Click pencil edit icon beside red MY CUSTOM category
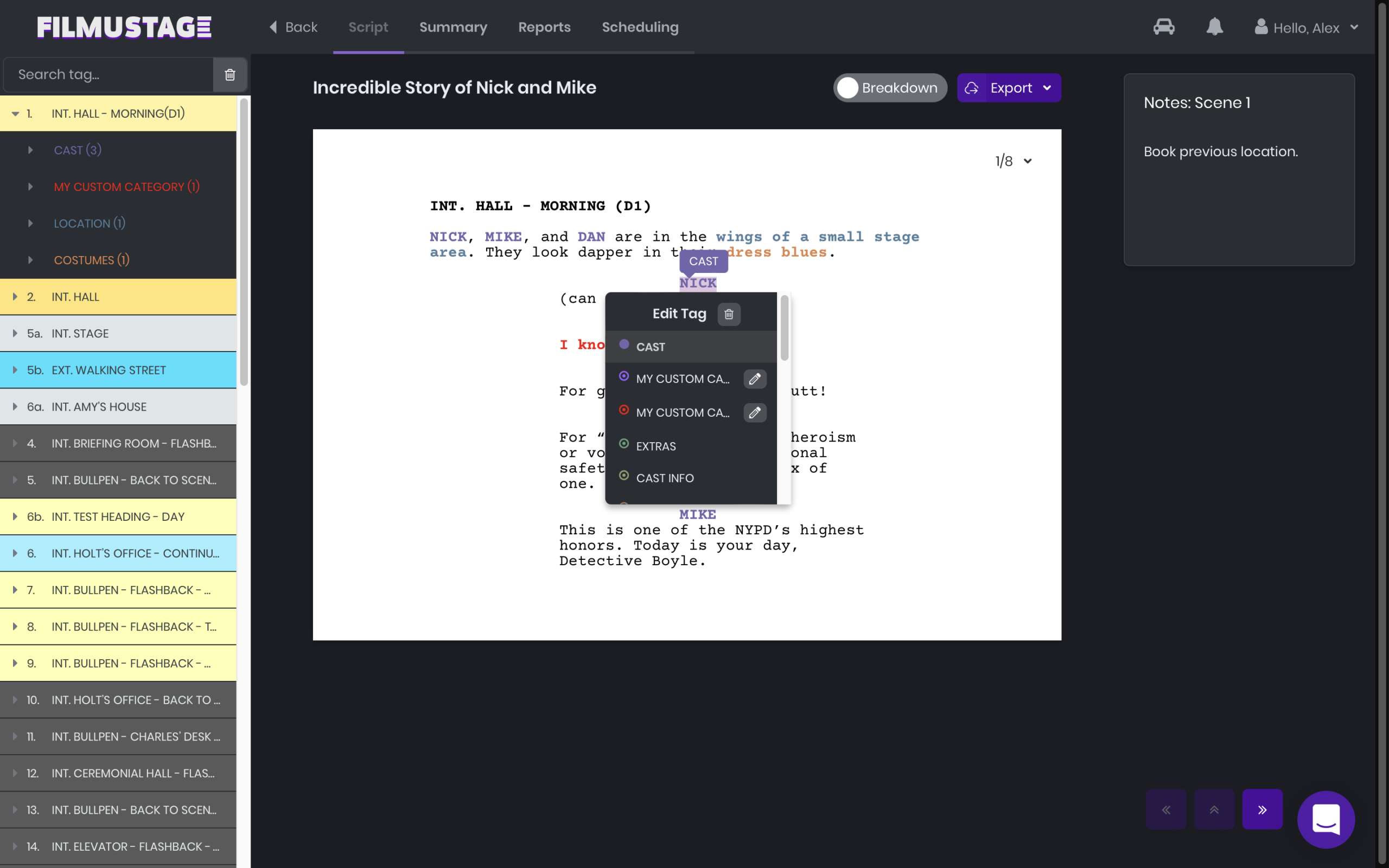The height and width of the screenshot is (868, 1389). [x=755, y=412]
